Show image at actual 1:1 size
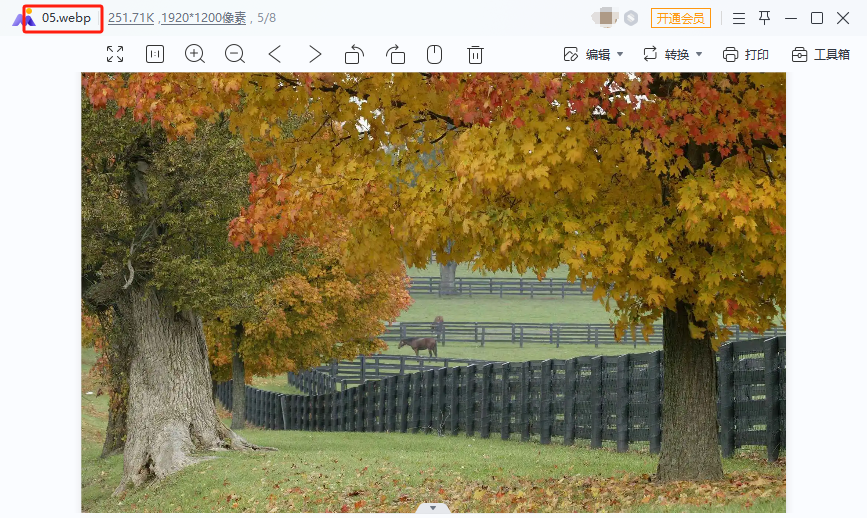867x518 pixels. click(x=155, y=54)
